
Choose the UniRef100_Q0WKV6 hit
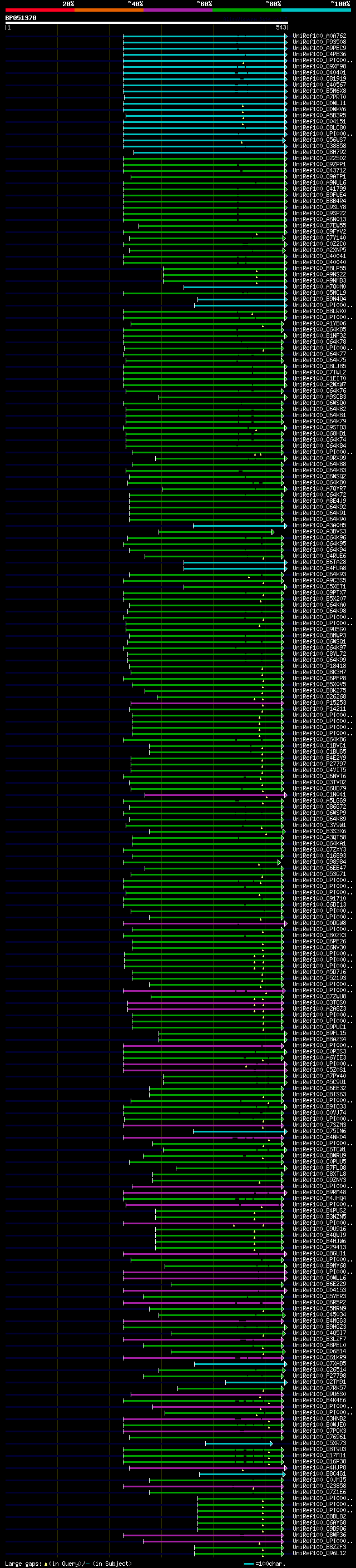point(319,109)
